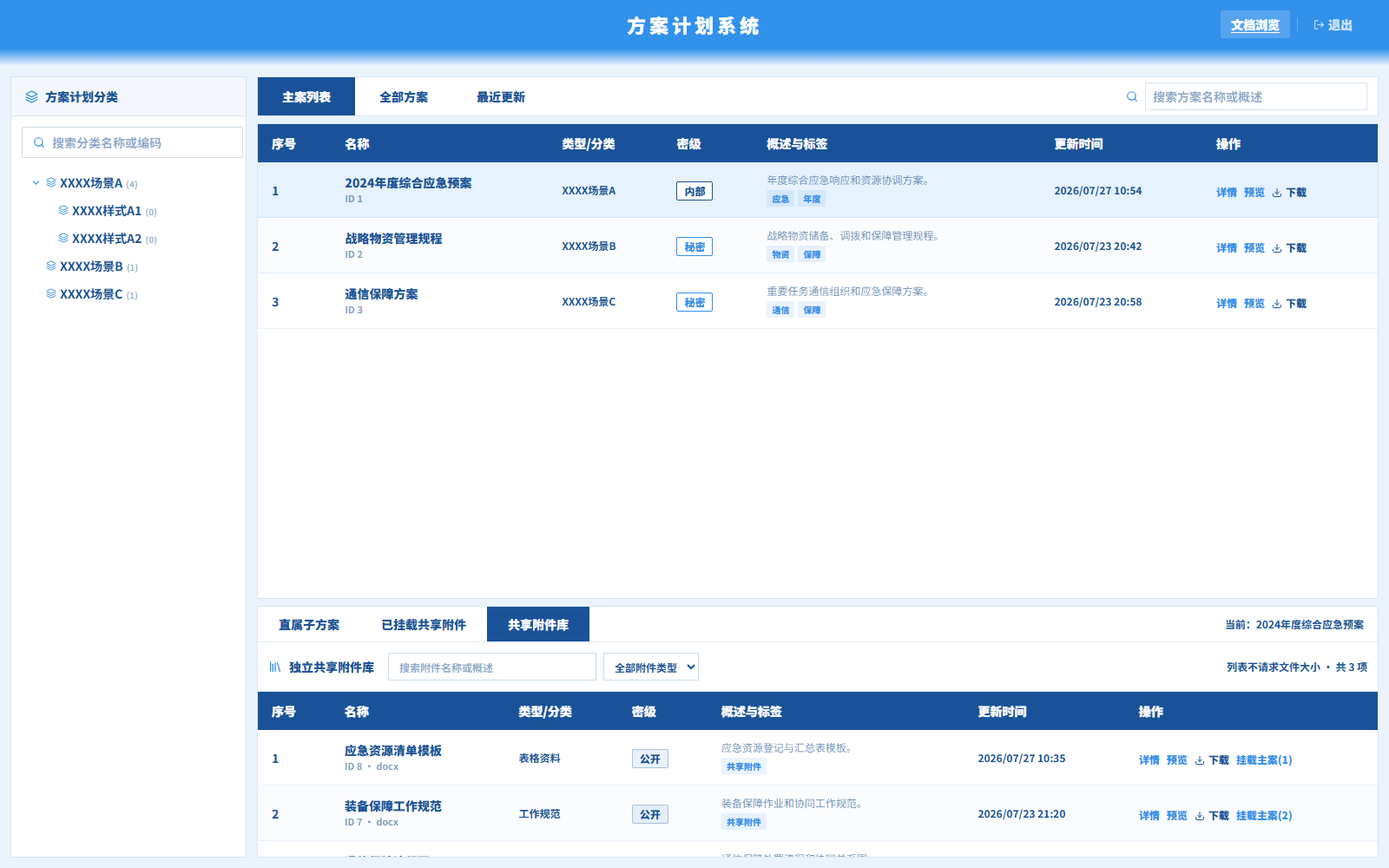Click the layers icon of XXXX样式A2

click(x=63, y=238)
